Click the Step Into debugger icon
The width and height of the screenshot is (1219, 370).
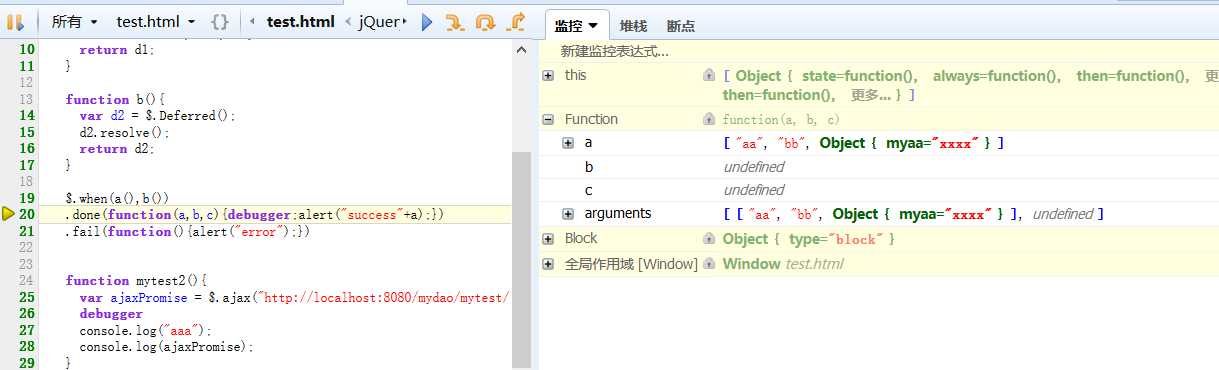[x=455, y=21]
